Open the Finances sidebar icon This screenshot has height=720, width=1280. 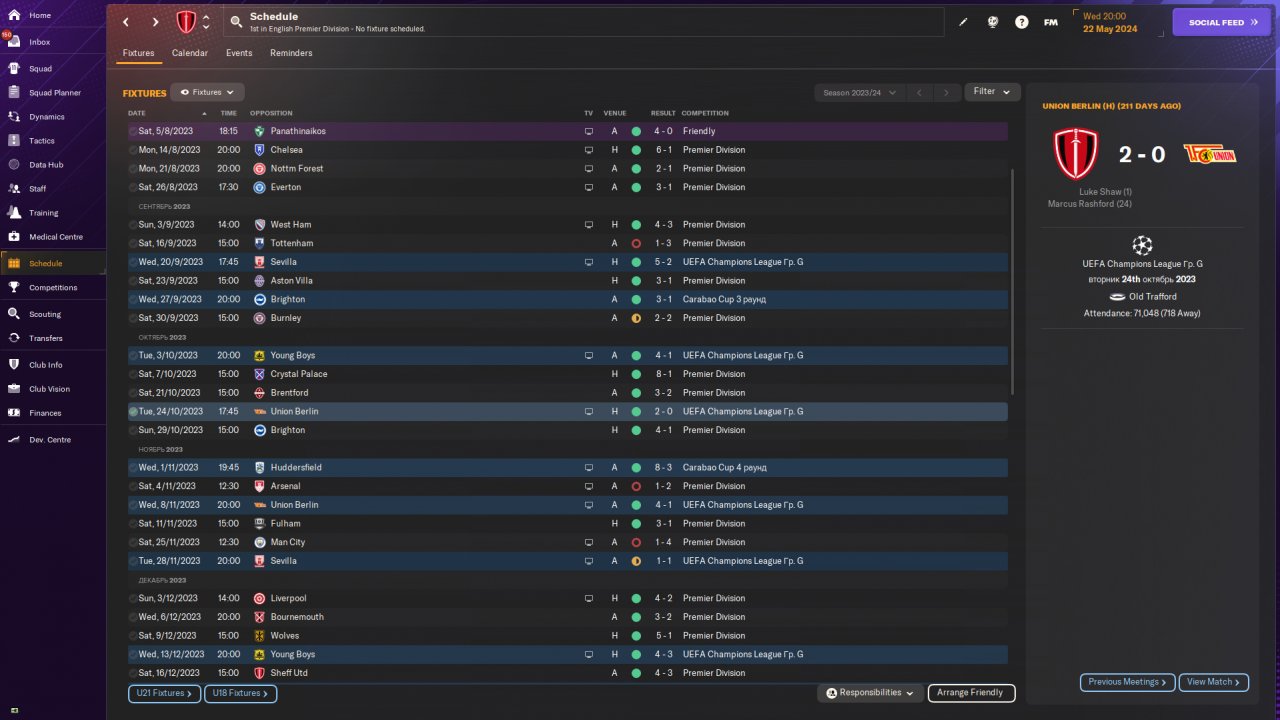[x=15, y=413]
